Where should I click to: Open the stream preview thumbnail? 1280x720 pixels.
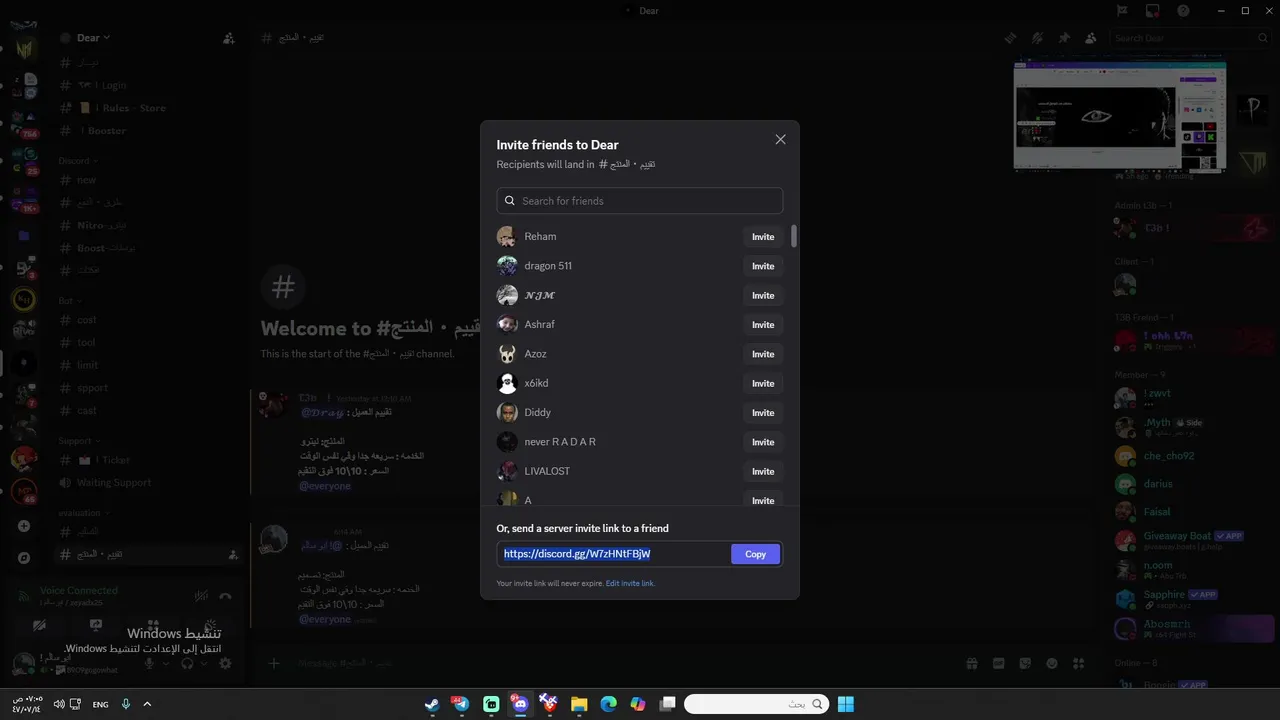point(1119,112)
